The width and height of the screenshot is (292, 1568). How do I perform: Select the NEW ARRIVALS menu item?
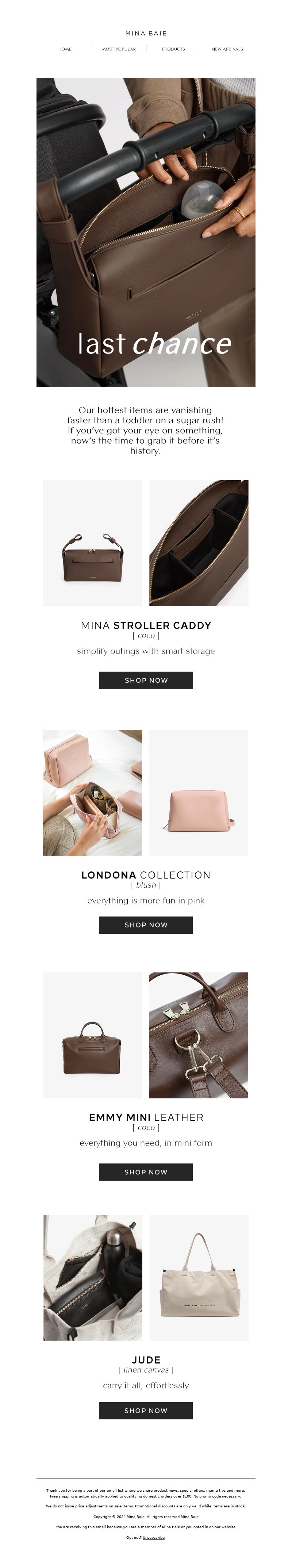point(227,49)
